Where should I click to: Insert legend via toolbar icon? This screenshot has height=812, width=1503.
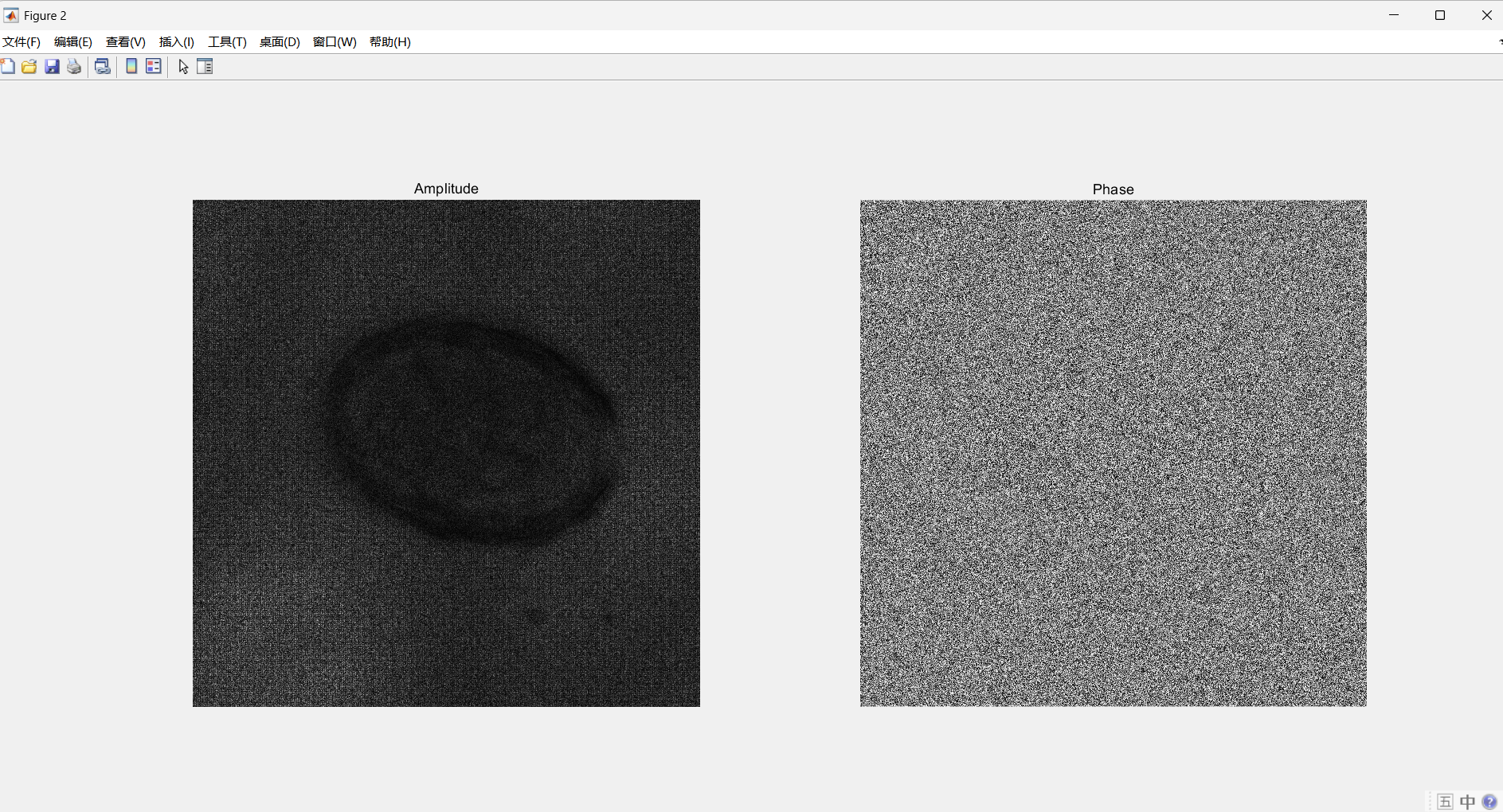[154, 67]
